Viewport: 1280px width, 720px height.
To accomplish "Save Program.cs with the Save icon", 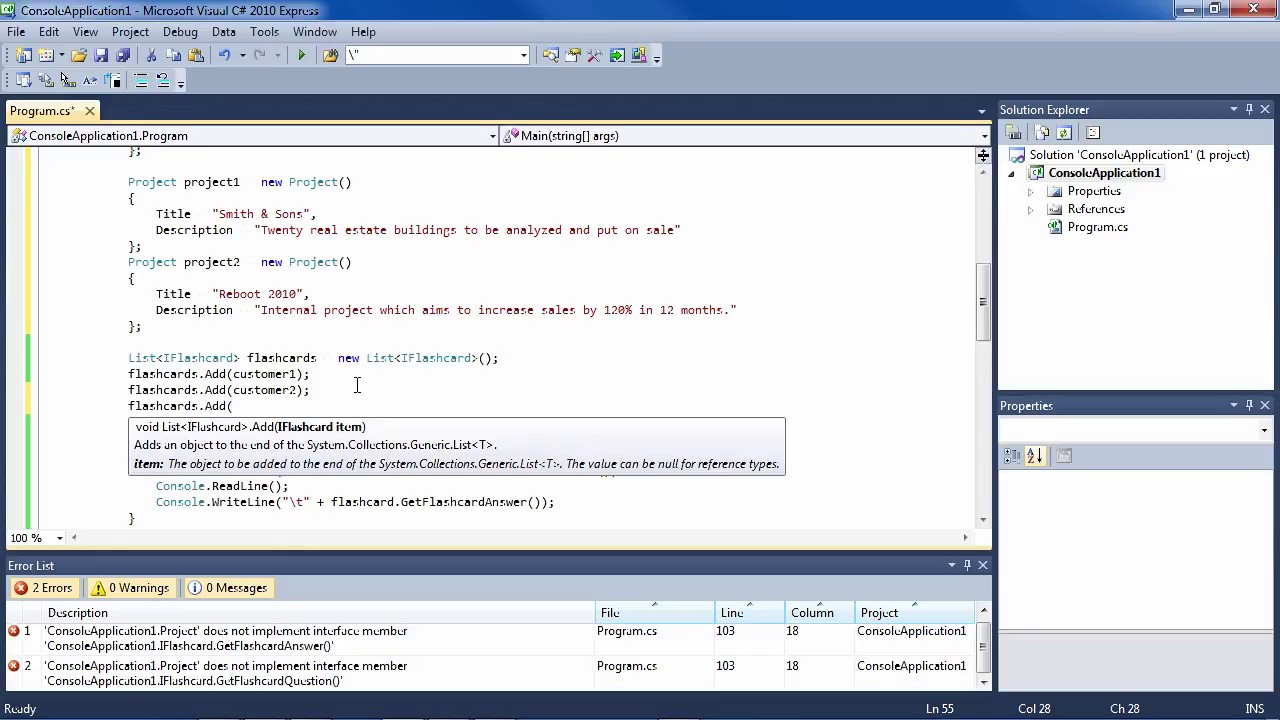I will click(x=101, y=56).
